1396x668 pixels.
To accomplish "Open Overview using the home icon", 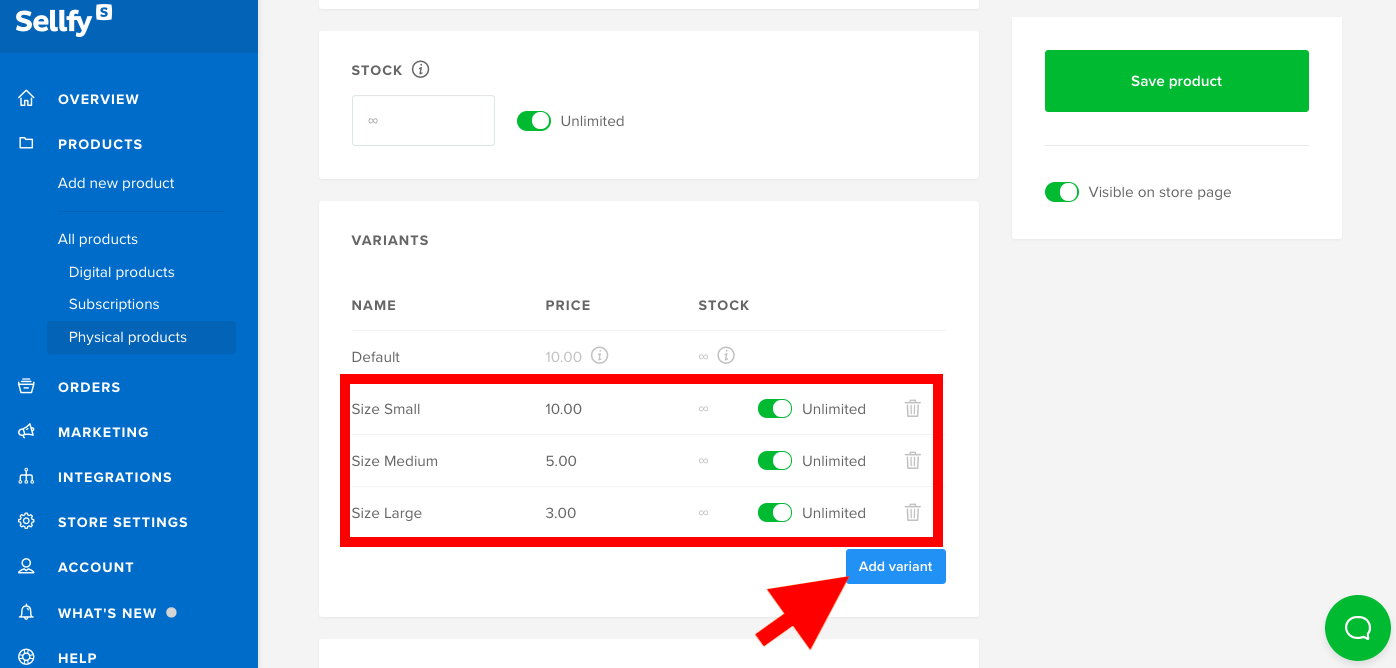I will click(28, 98).
